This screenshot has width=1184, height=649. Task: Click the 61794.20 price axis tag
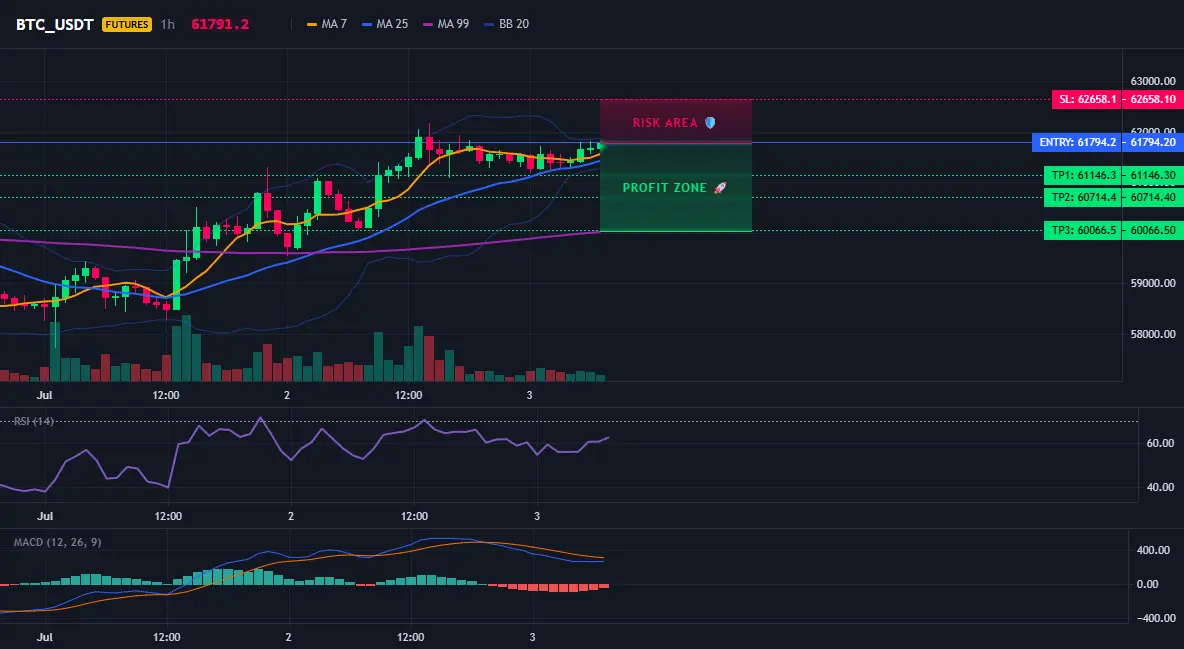click(1153, 142)
